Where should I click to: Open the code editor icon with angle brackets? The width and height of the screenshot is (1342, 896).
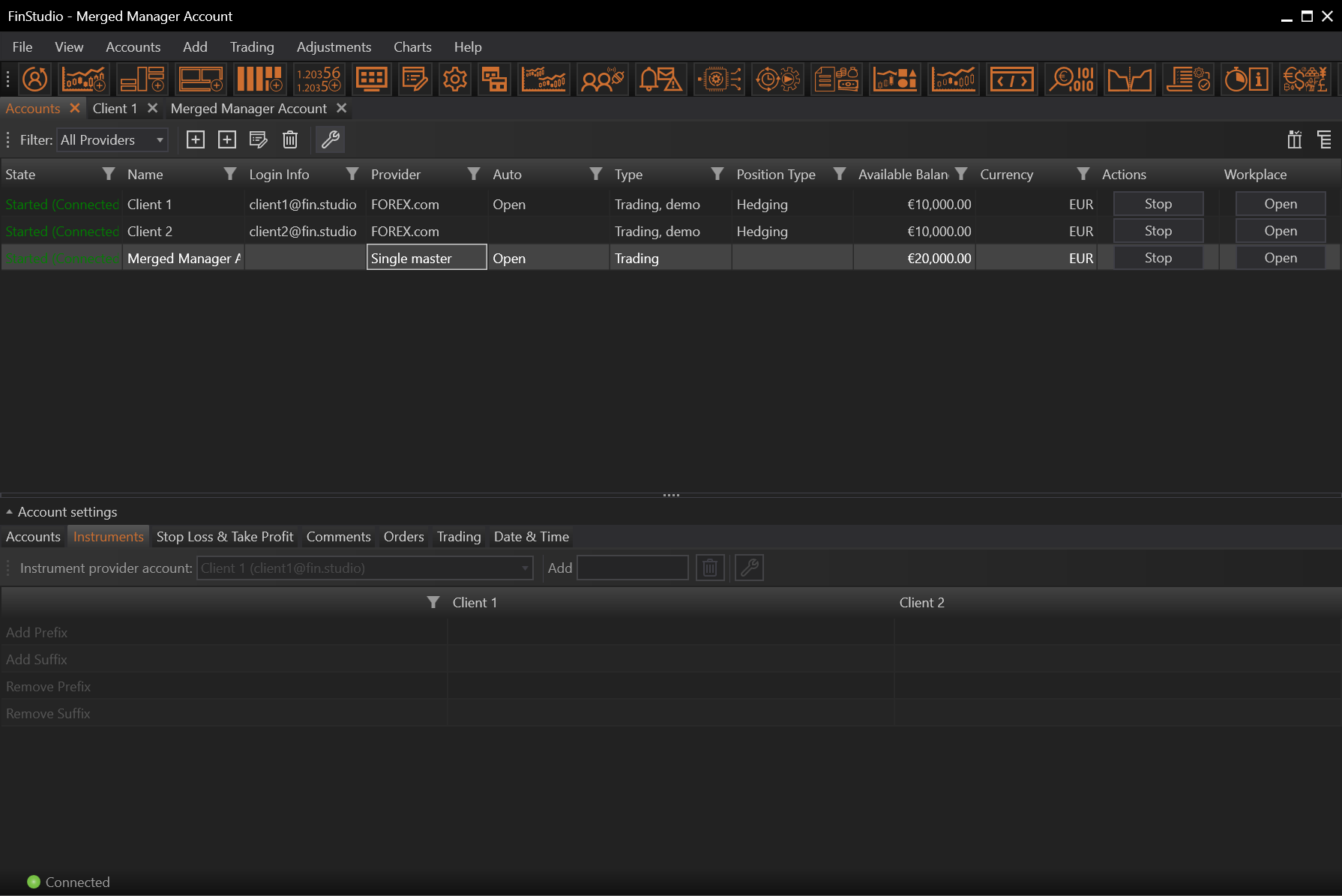(1011, 79)
